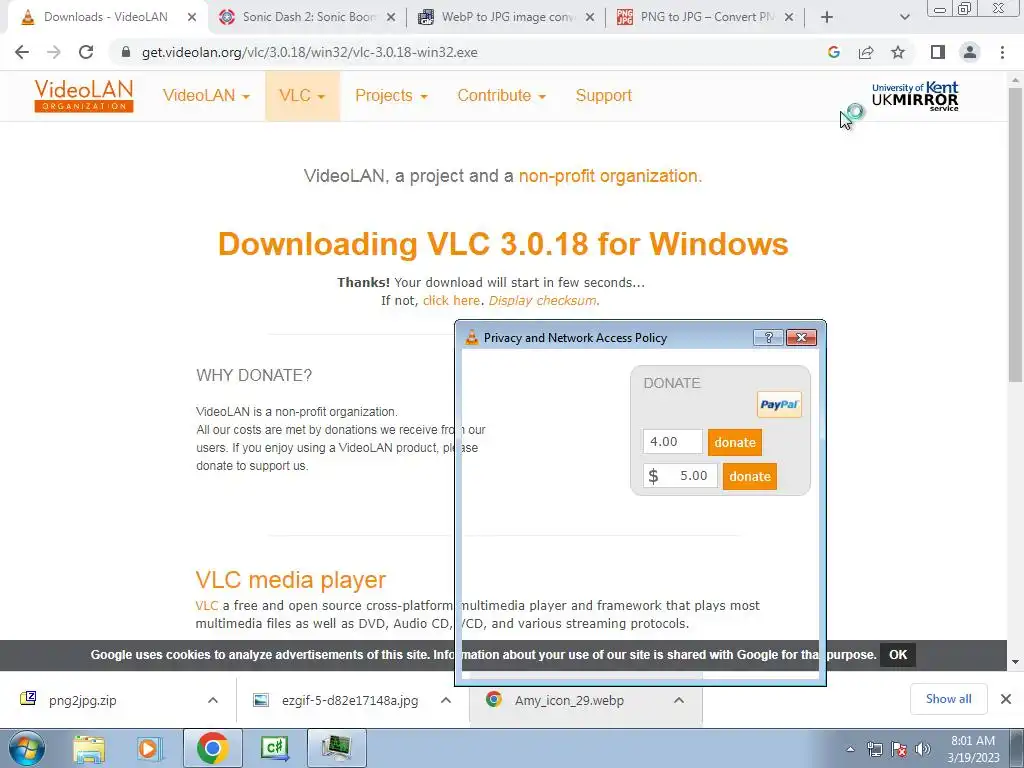The height and width of the screenshot is (768, 1024).
Task: Click the 'click here' download link
Action: coord(451,300)
